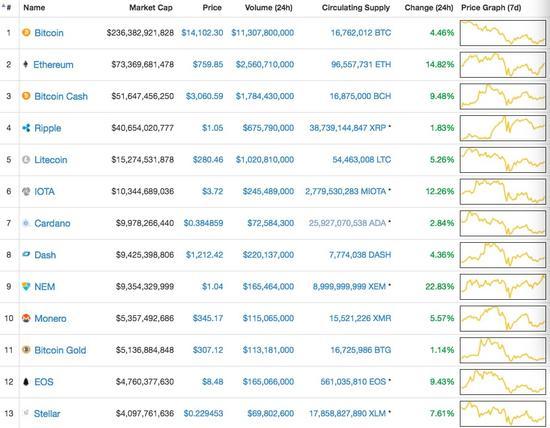The height and width of the screenshot is (428, 550).
Task: Open Ethereum 7-day price graph
Action: [x=503, y=65]
